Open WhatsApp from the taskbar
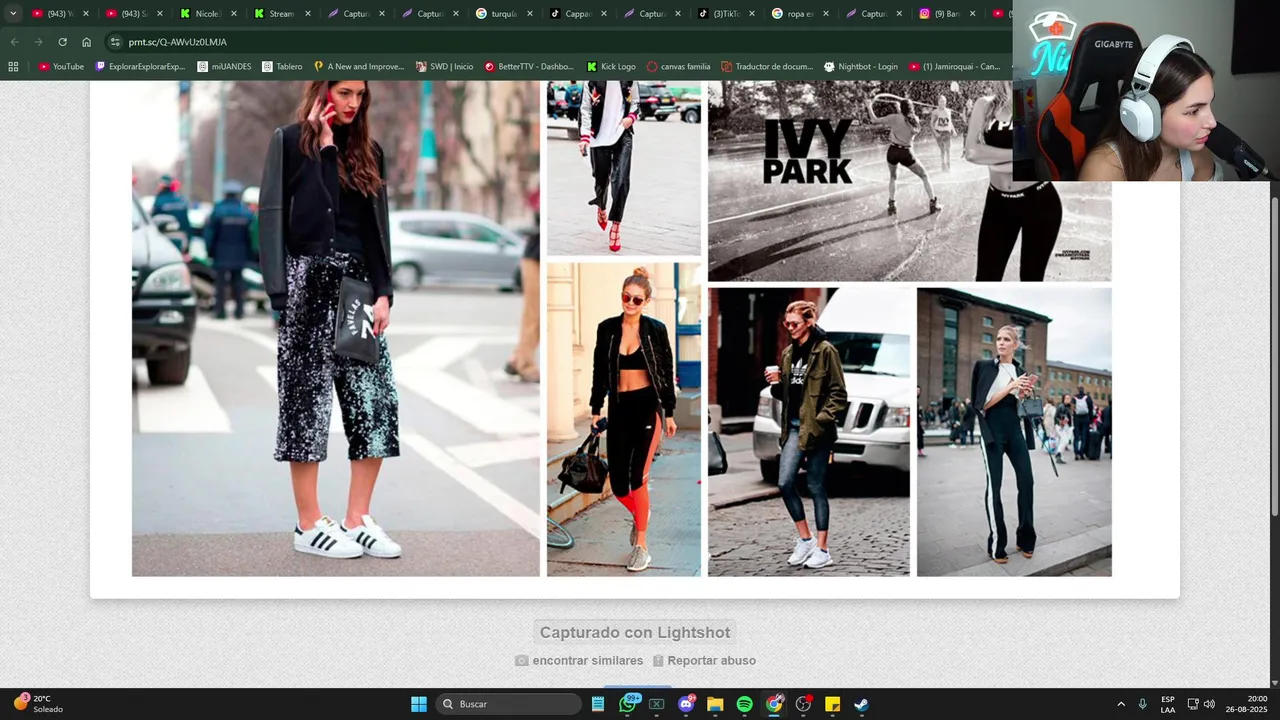Screen dimensions: 1280x720 coord(628,704)
